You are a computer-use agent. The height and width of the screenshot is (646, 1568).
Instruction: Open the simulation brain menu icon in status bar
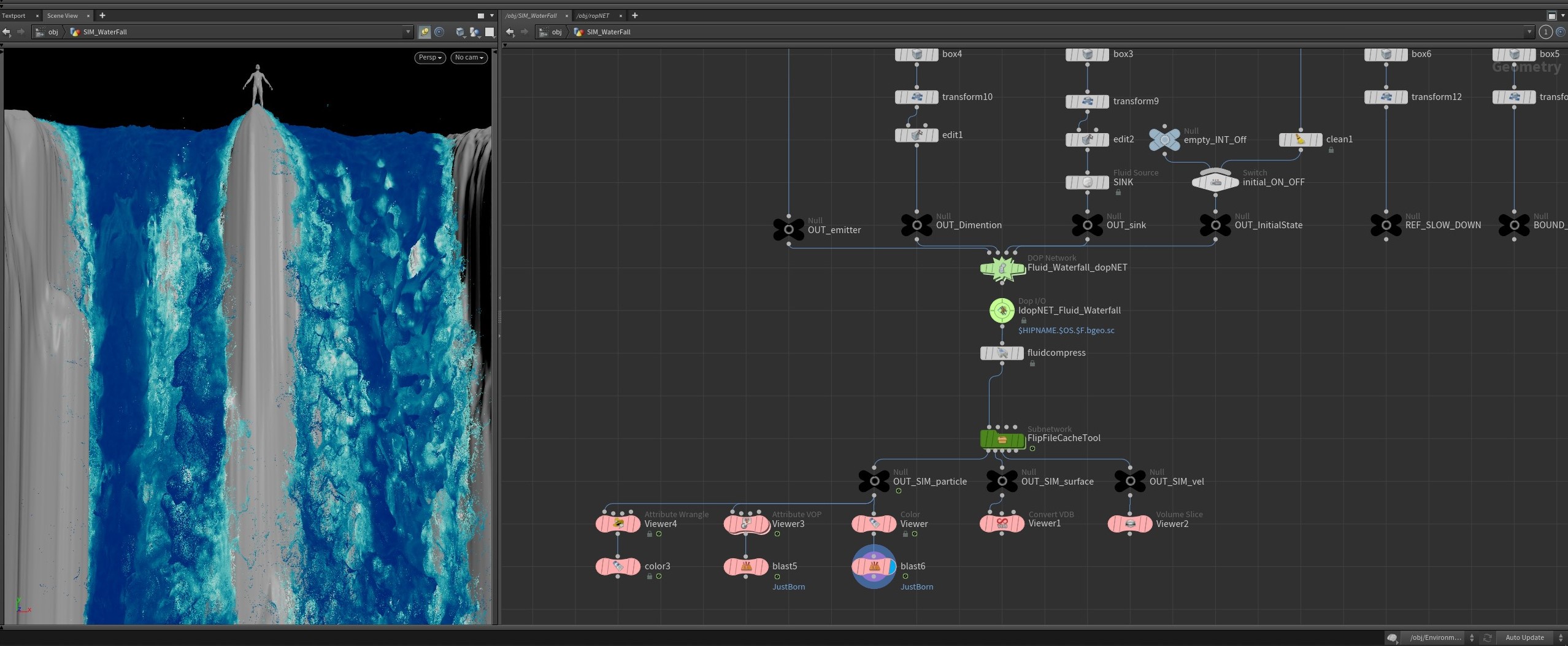point(1393,638)
